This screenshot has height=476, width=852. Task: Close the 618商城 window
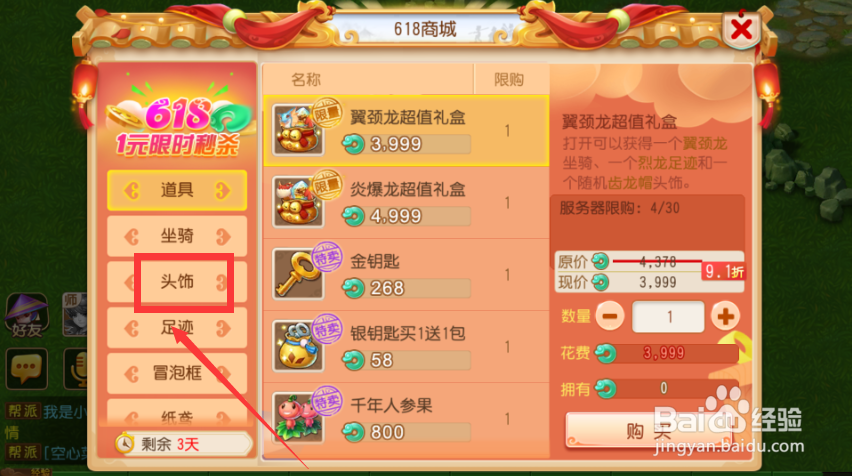741,29
